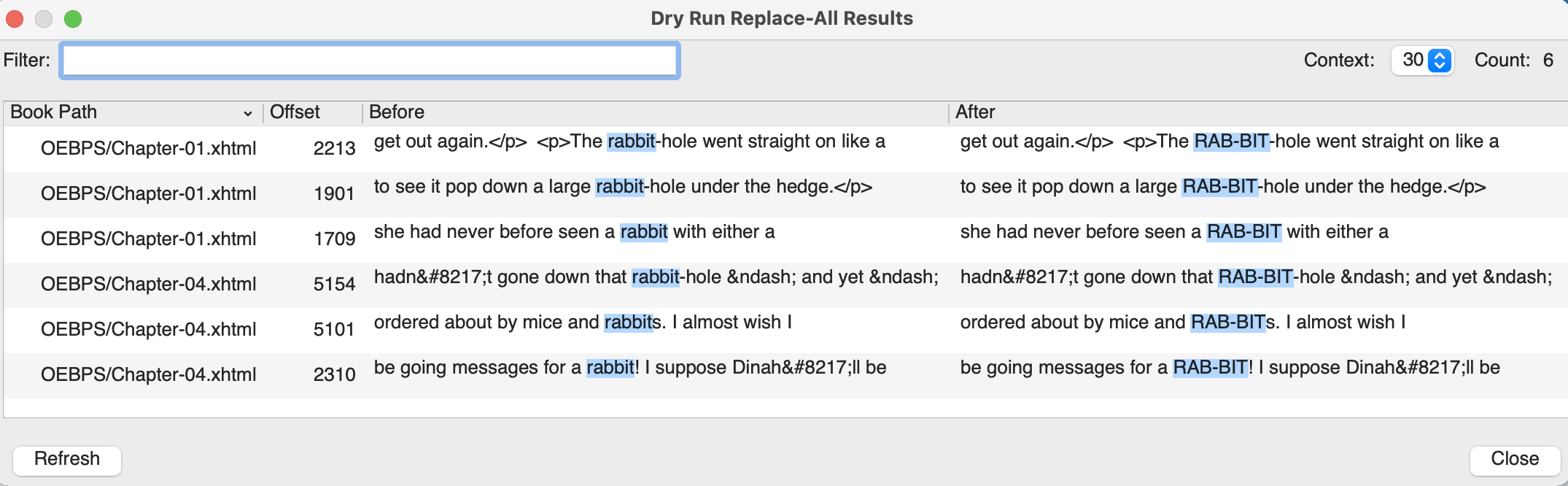Select the Chapter-01 row with offset 1901
Image resolution: width=1568 pixels, height=486 pixels.
point(148,194)
